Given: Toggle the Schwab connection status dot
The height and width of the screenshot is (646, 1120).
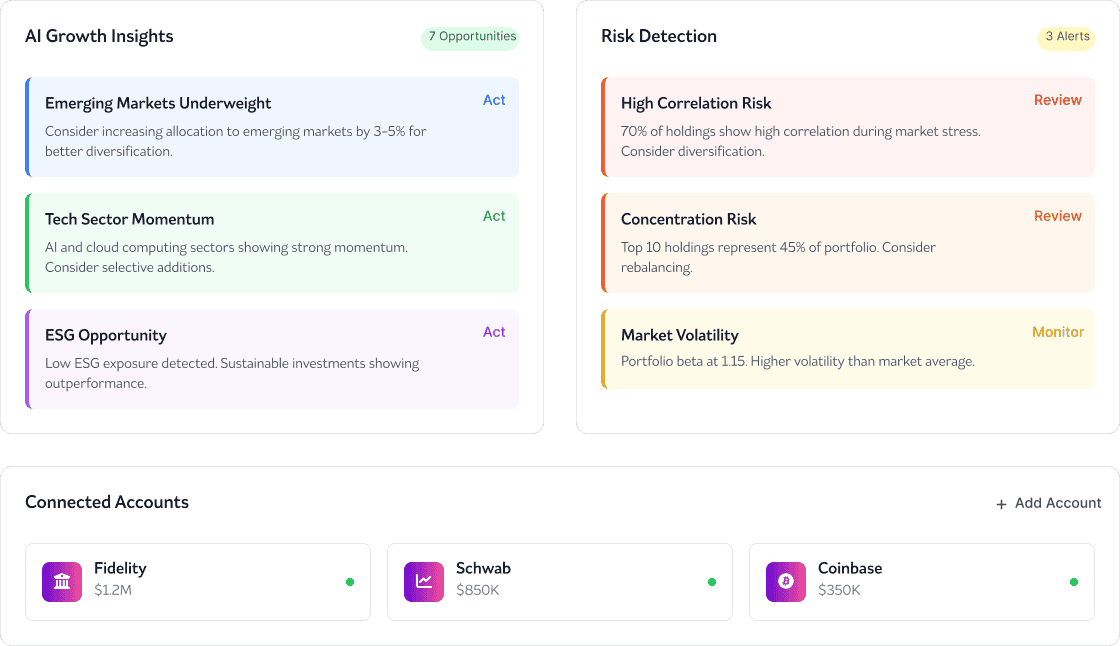Looking at the screenshot, I should tap(711, 581).
